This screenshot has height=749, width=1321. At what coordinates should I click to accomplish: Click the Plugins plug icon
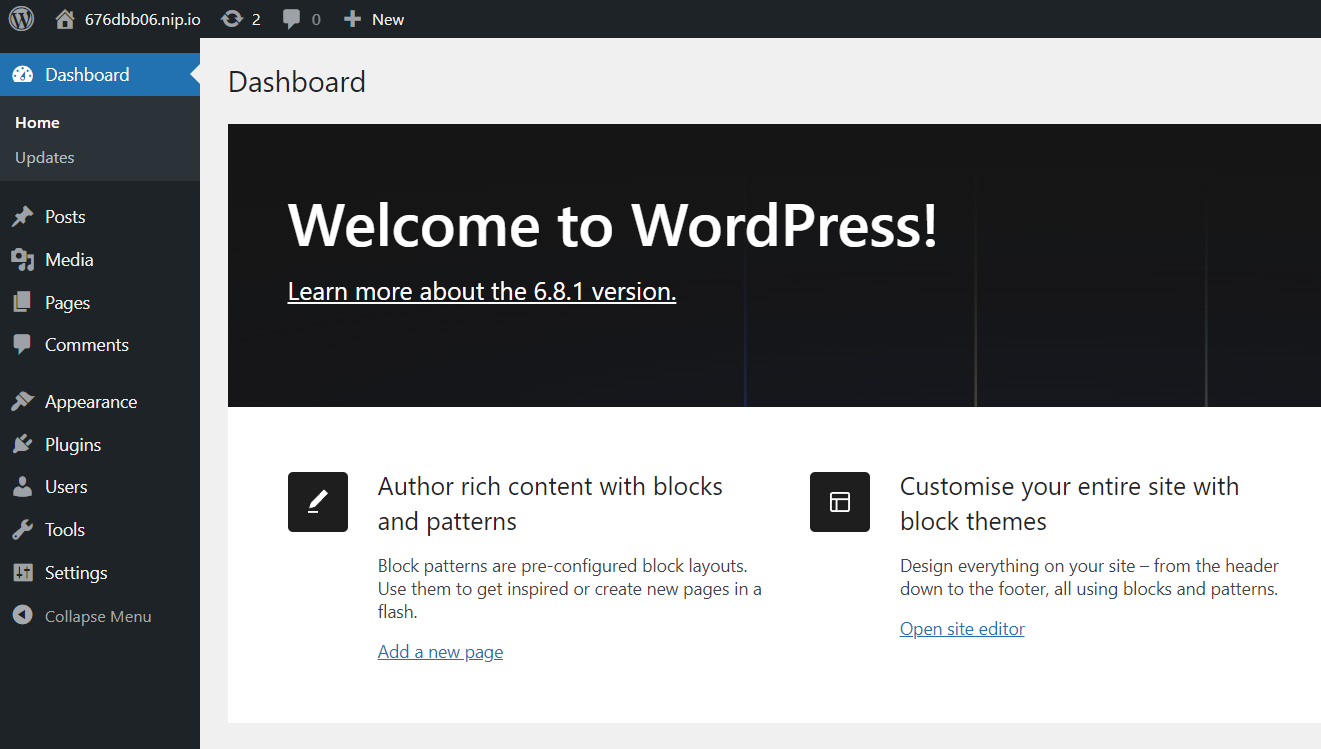(x=22, y=445)
